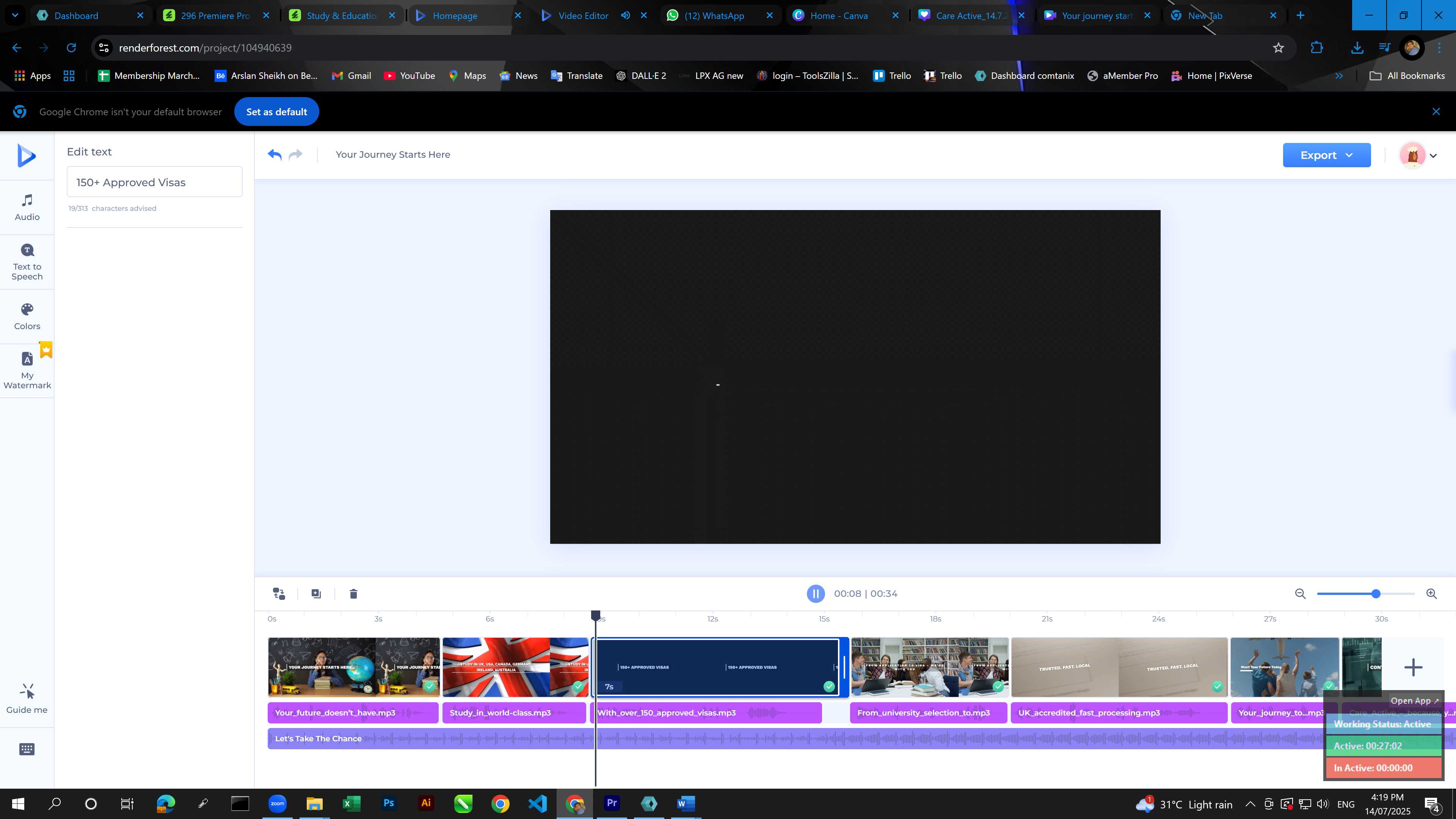Zoom in the timeline

pos(1432,593)
